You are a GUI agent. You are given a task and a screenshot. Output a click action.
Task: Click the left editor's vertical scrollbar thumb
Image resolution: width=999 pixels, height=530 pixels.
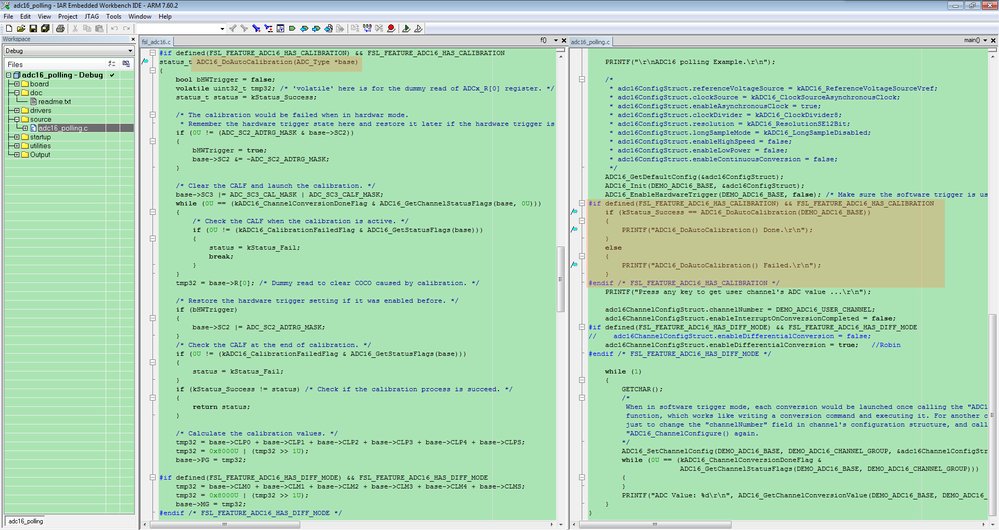[561, 279]
